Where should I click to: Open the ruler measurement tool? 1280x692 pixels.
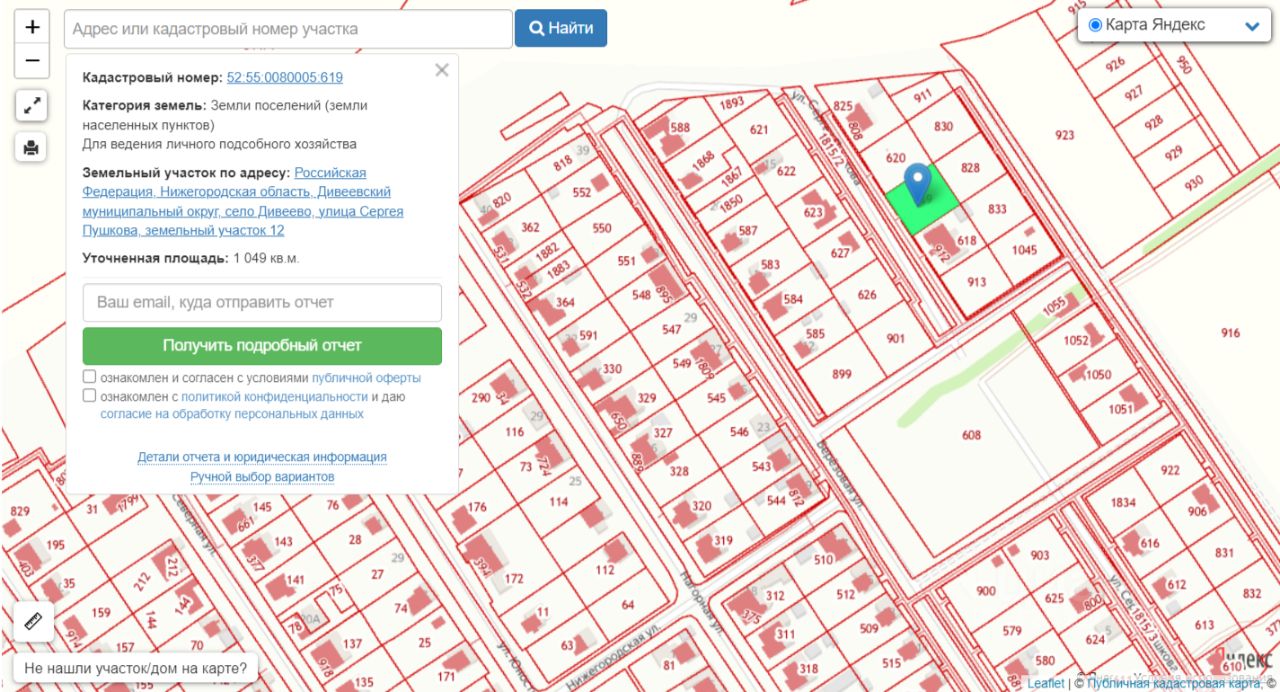click(32, 622)
